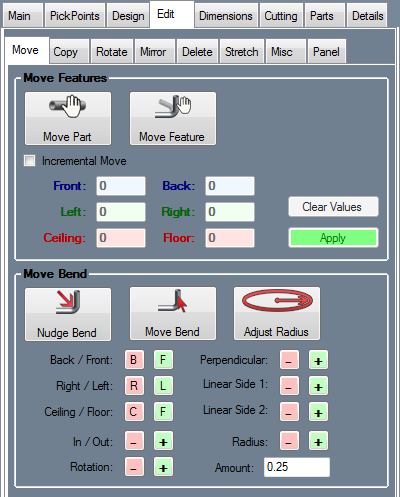This screenshot has height=497, width=400.
Task: Focus the Amount input field
Action: (297, 467)
